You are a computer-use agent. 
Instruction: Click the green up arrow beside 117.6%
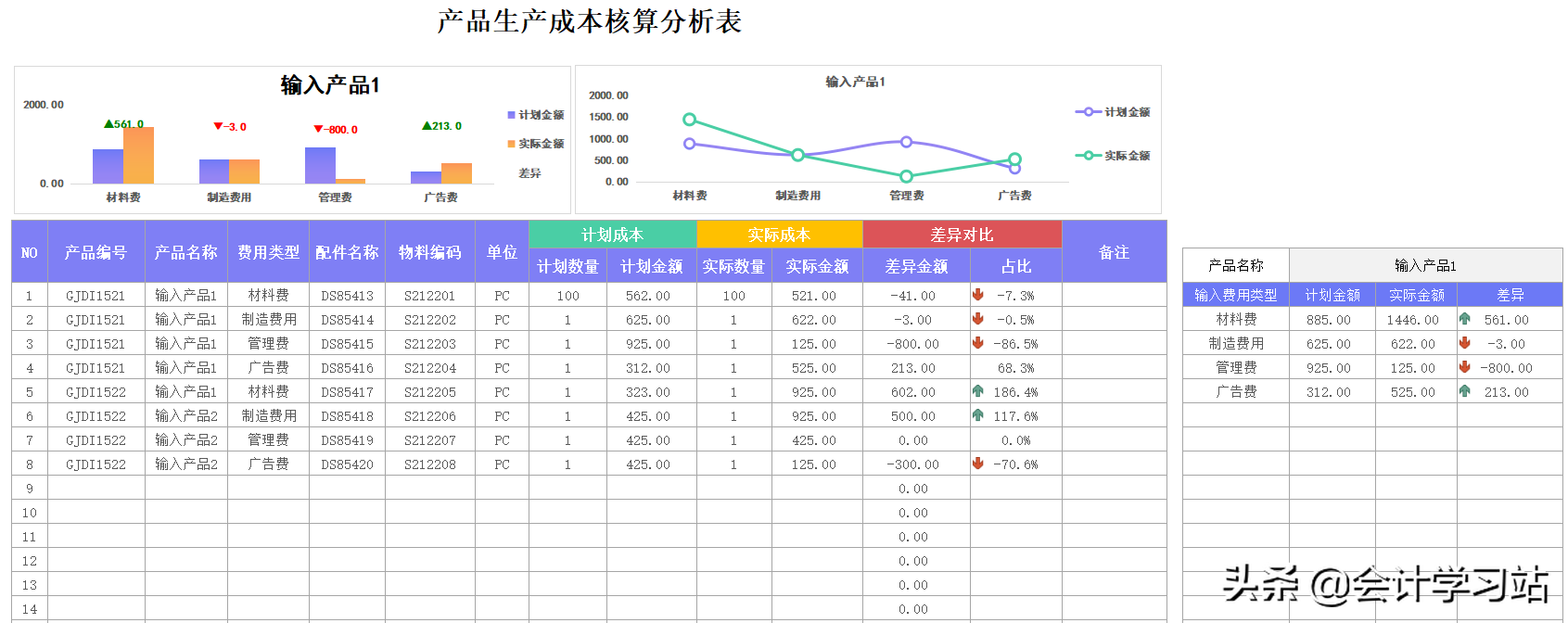pyautogui.click(x=977, y=415)
